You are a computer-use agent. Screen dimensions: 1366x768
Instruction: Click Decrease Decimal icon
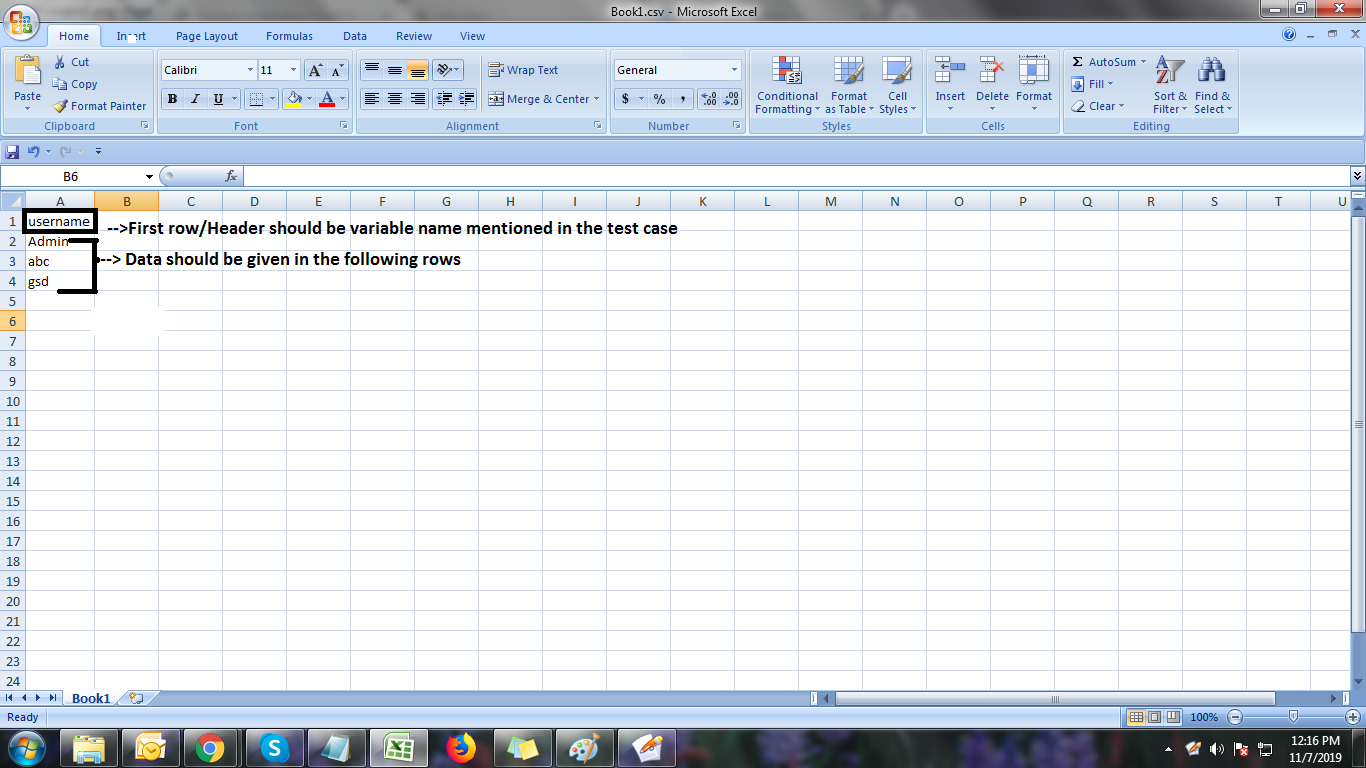click(x=731, y=99)
